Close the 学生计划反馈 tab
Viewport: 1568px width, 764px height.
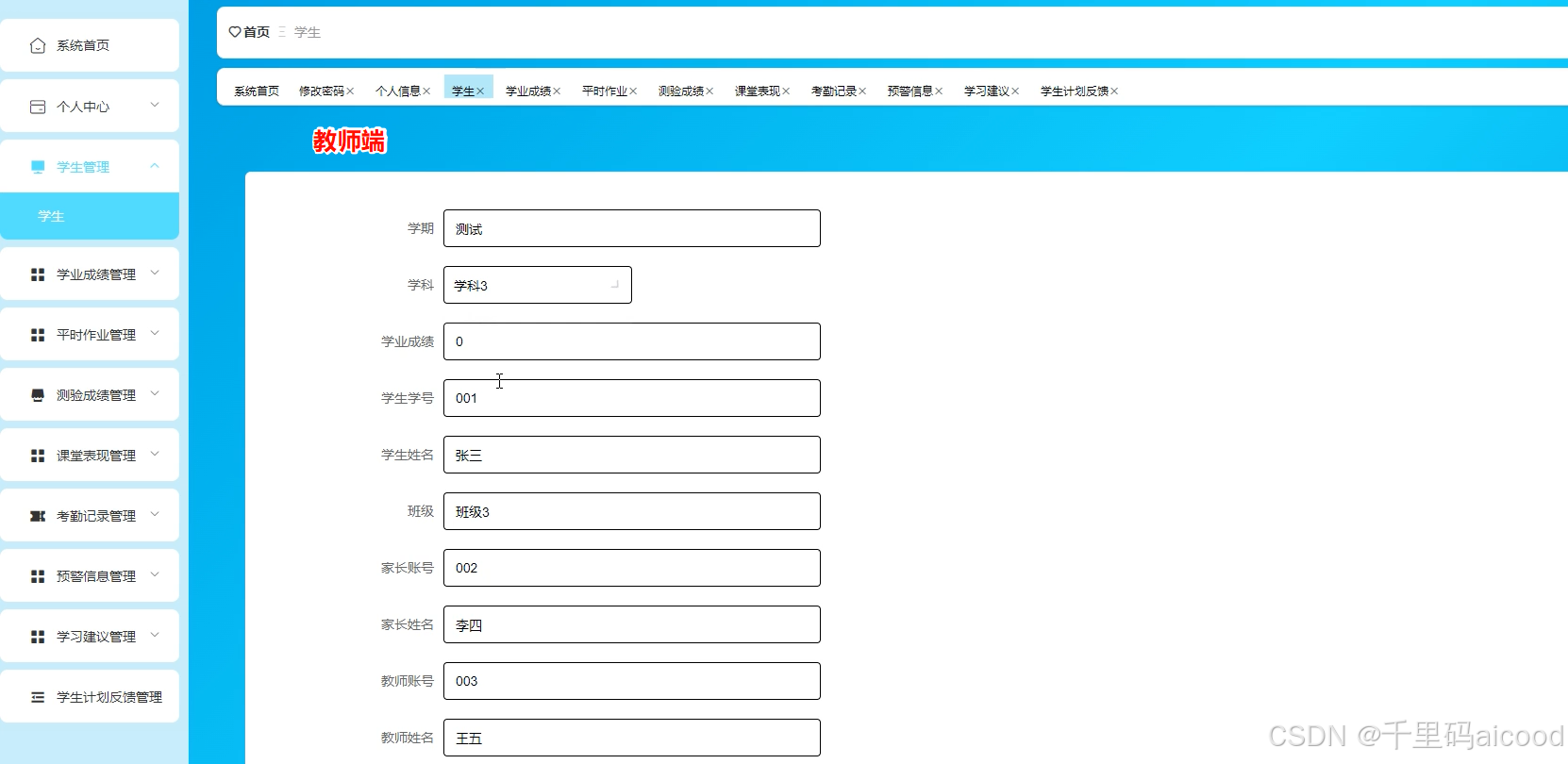[1114, 91]
